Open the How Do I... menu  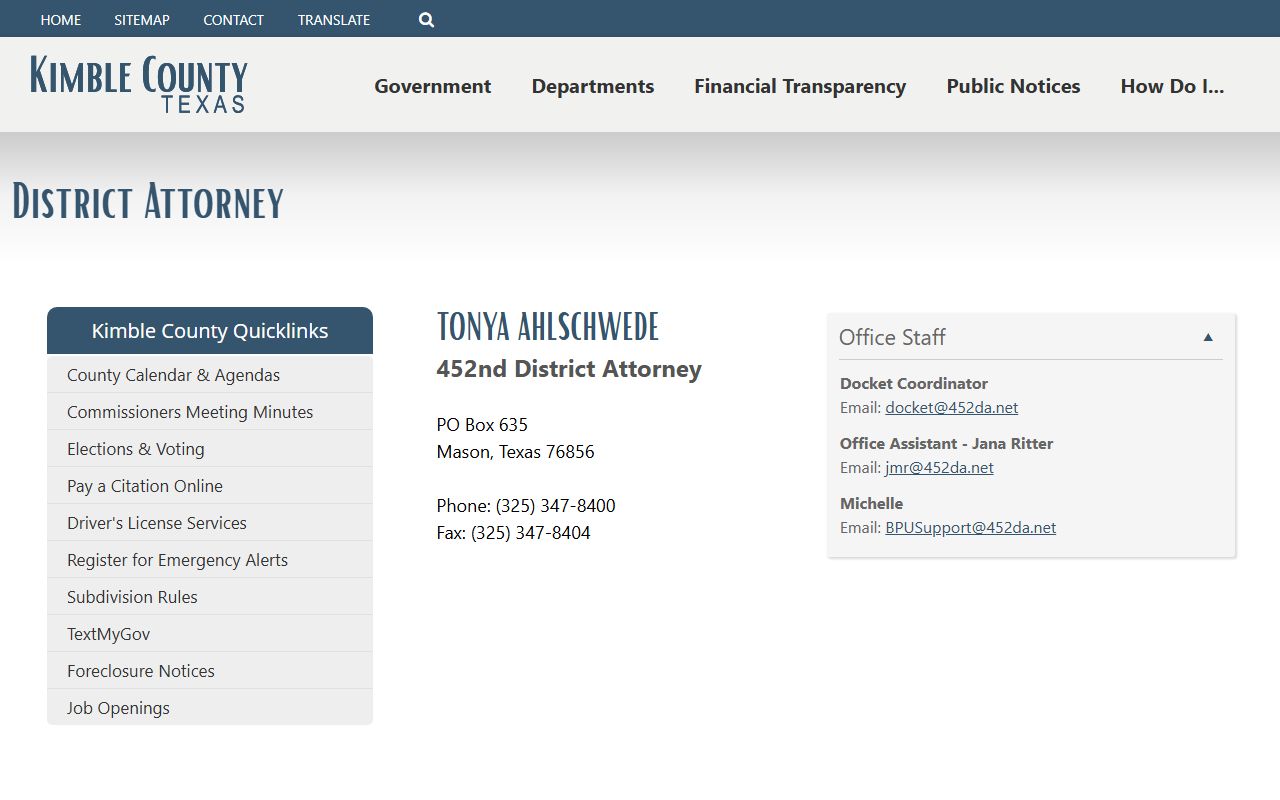[1172, 86]
